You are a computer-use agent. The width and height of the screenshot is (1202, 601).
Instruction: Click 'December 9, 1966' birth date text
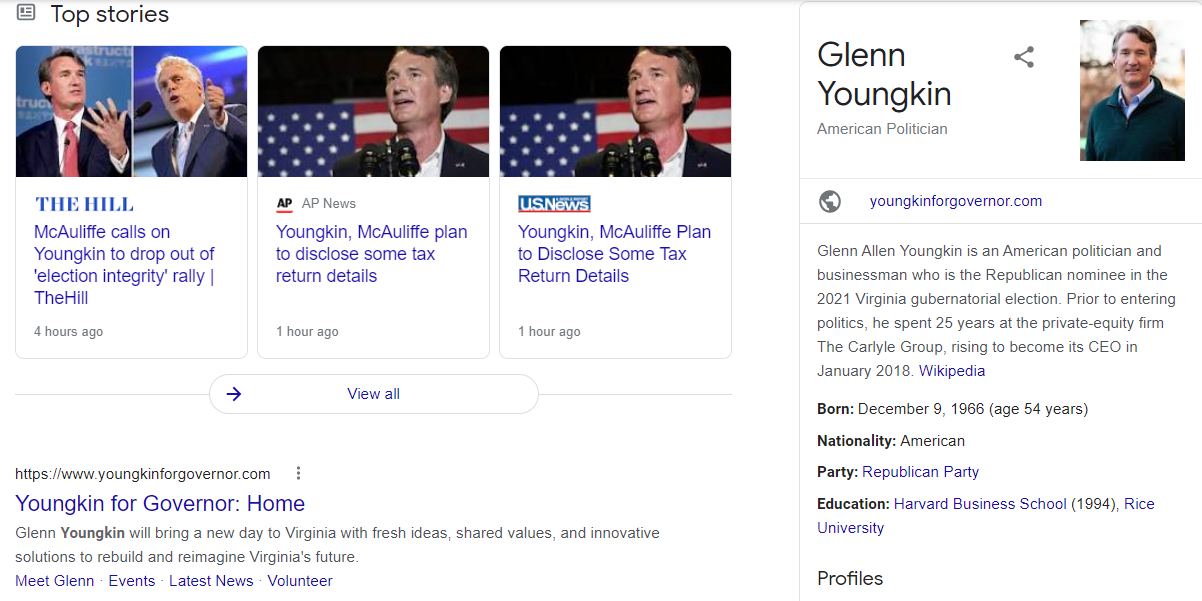click(x=922, y=409)
